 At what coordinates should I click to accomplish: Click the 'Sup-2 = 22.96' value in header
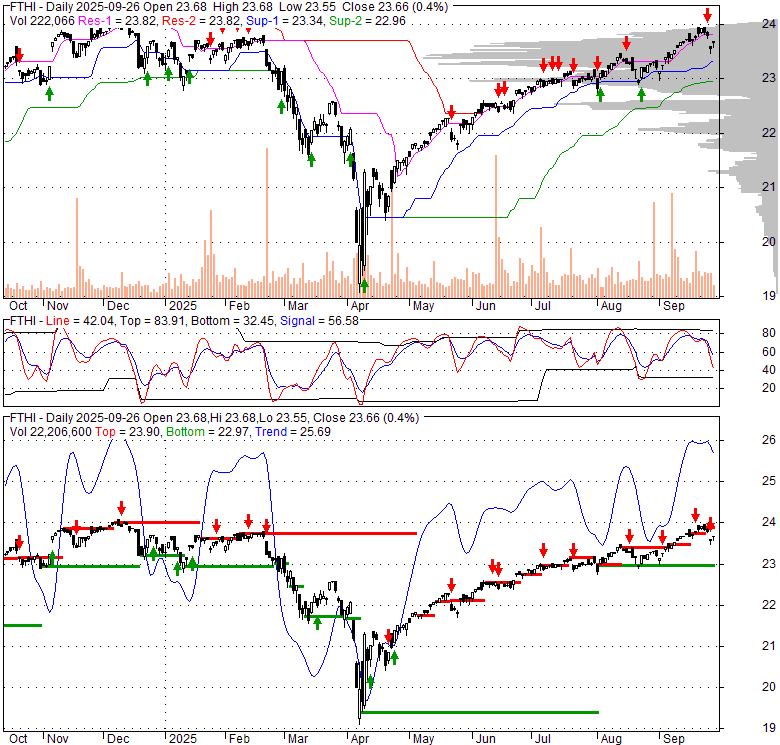click(367, 21)
